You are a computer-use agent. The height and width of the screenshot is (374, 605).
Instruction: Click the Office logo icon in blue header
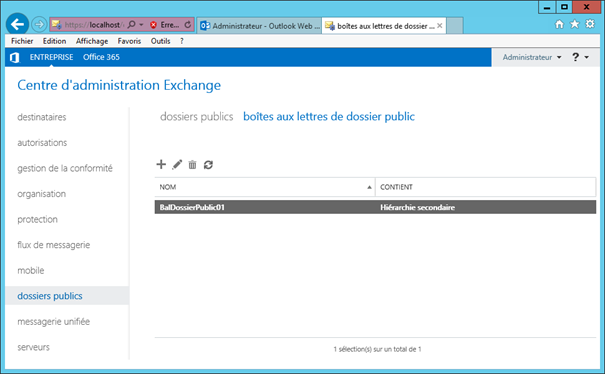click(15, 58)
